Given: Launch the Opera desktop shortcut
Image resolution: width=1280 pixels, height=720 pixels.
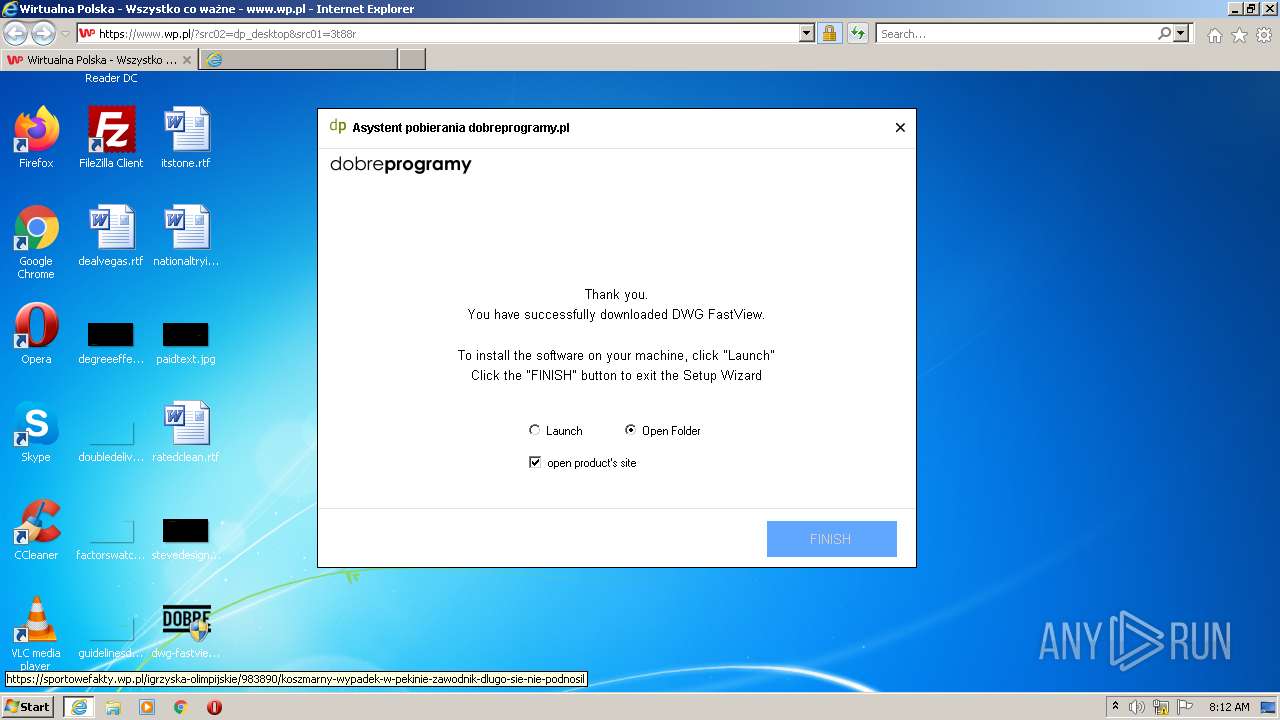Looking at the screenshot, I should [36, 334].
